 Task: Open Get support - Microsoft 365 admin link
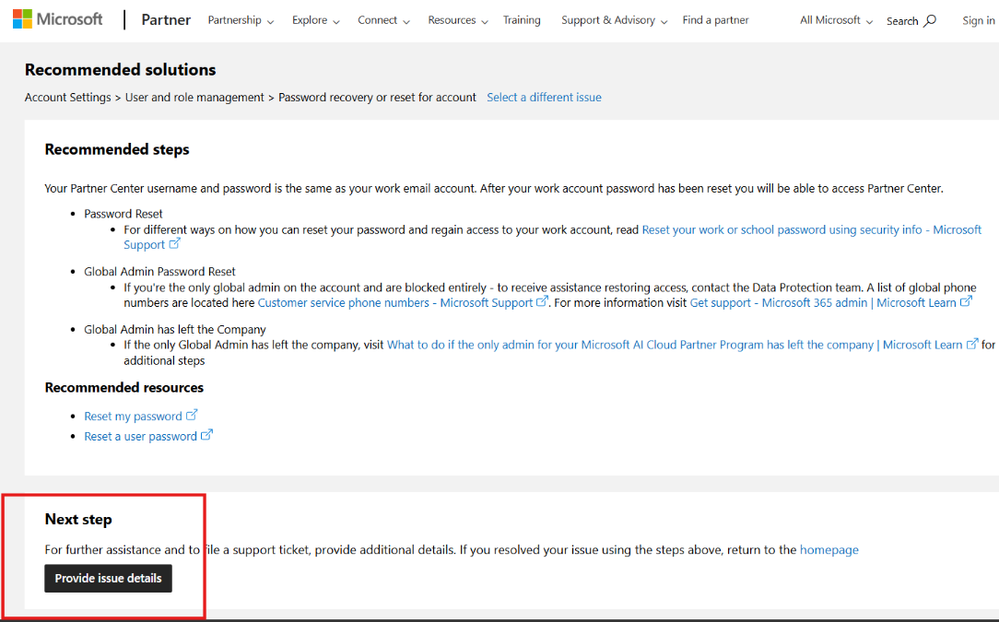click(823, 303)
